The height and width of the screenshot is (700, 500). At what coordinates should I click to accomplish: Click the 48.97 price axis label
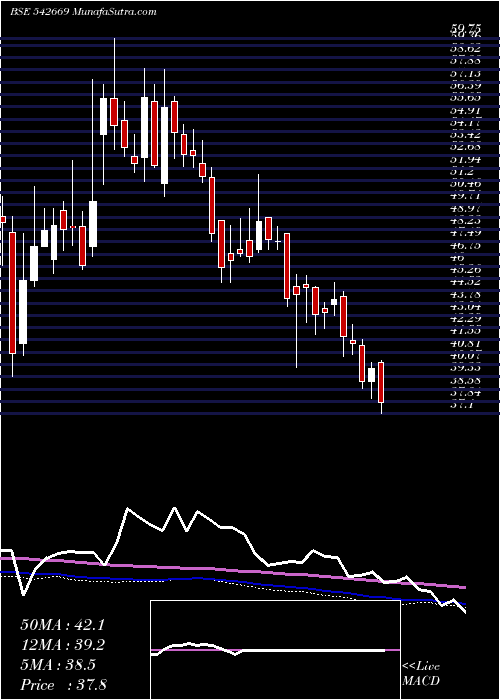(x=464, y=209)
